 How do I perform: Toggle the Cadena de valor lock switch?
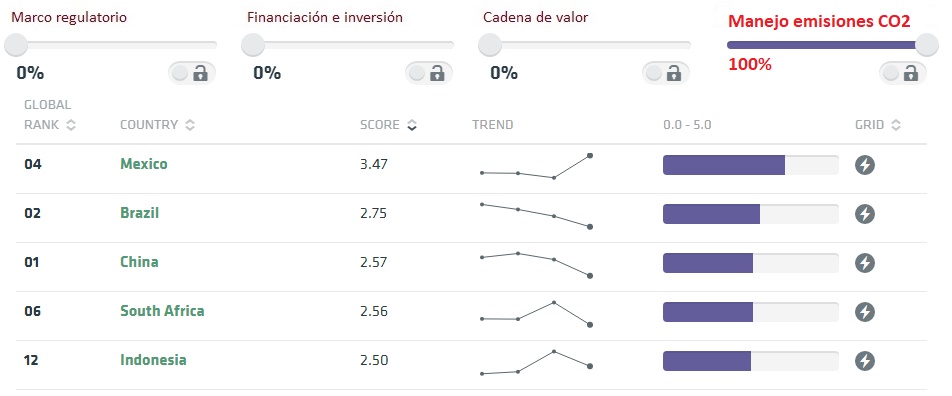665,73
